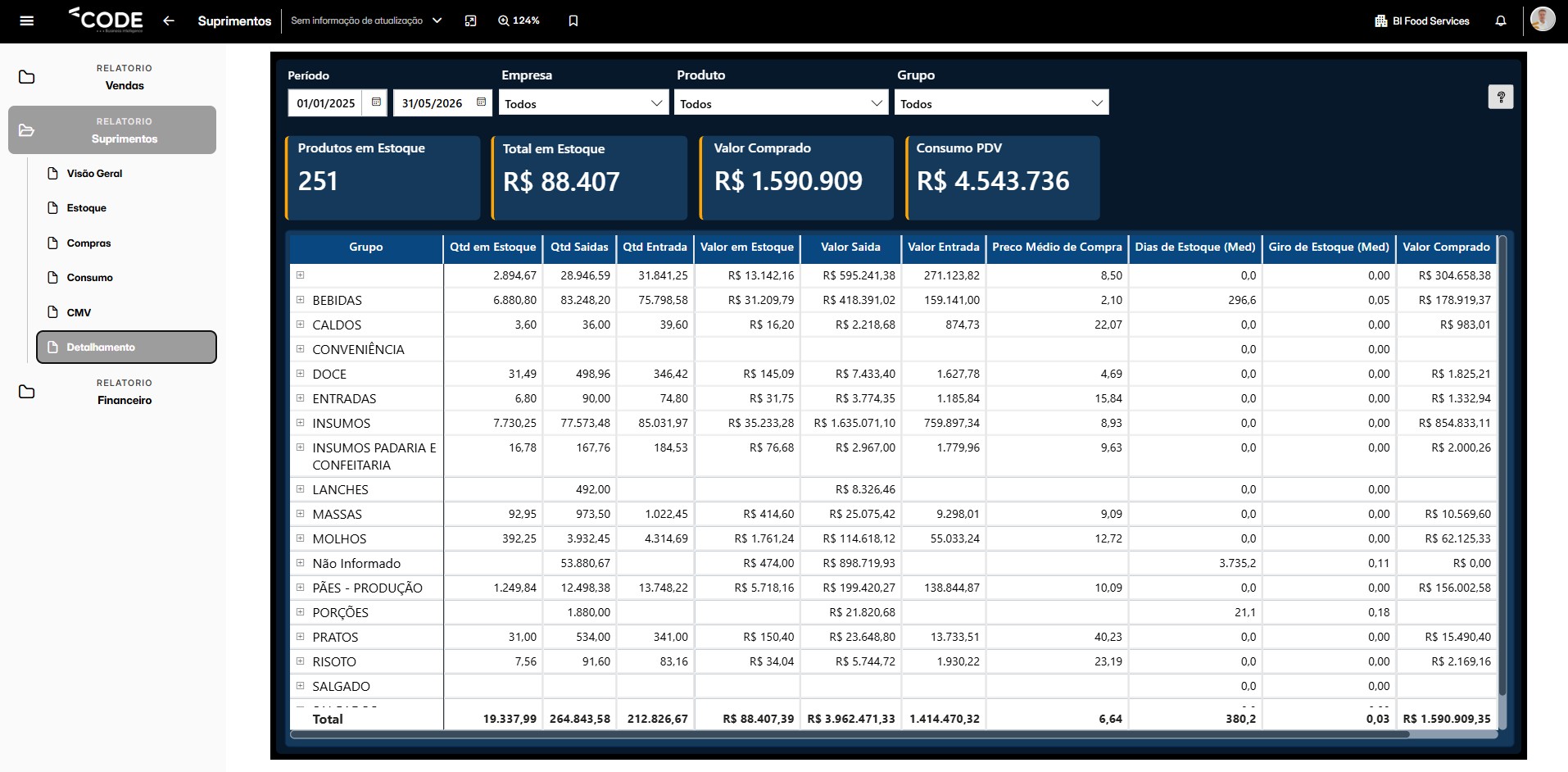Click the Financeiro folder icon

[x=27, y=392]
